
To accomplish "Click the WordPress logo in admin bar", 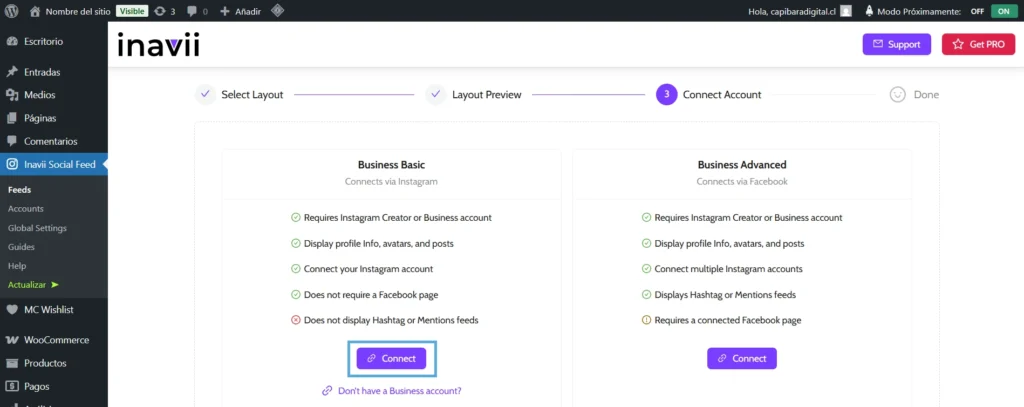I will click(12, 11).
